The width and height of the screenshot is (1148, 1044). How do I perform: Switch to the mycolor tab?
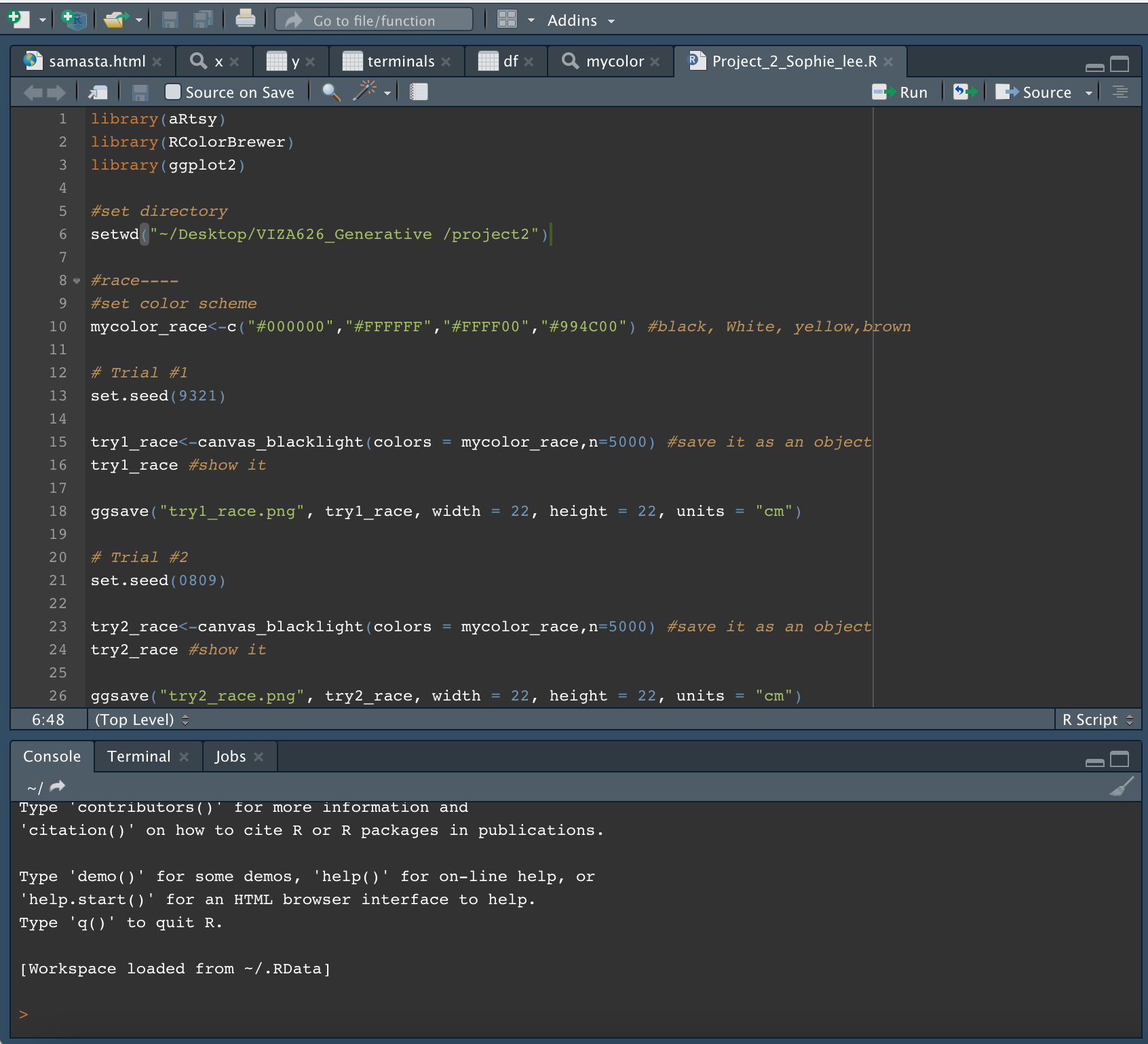(615, 62)
